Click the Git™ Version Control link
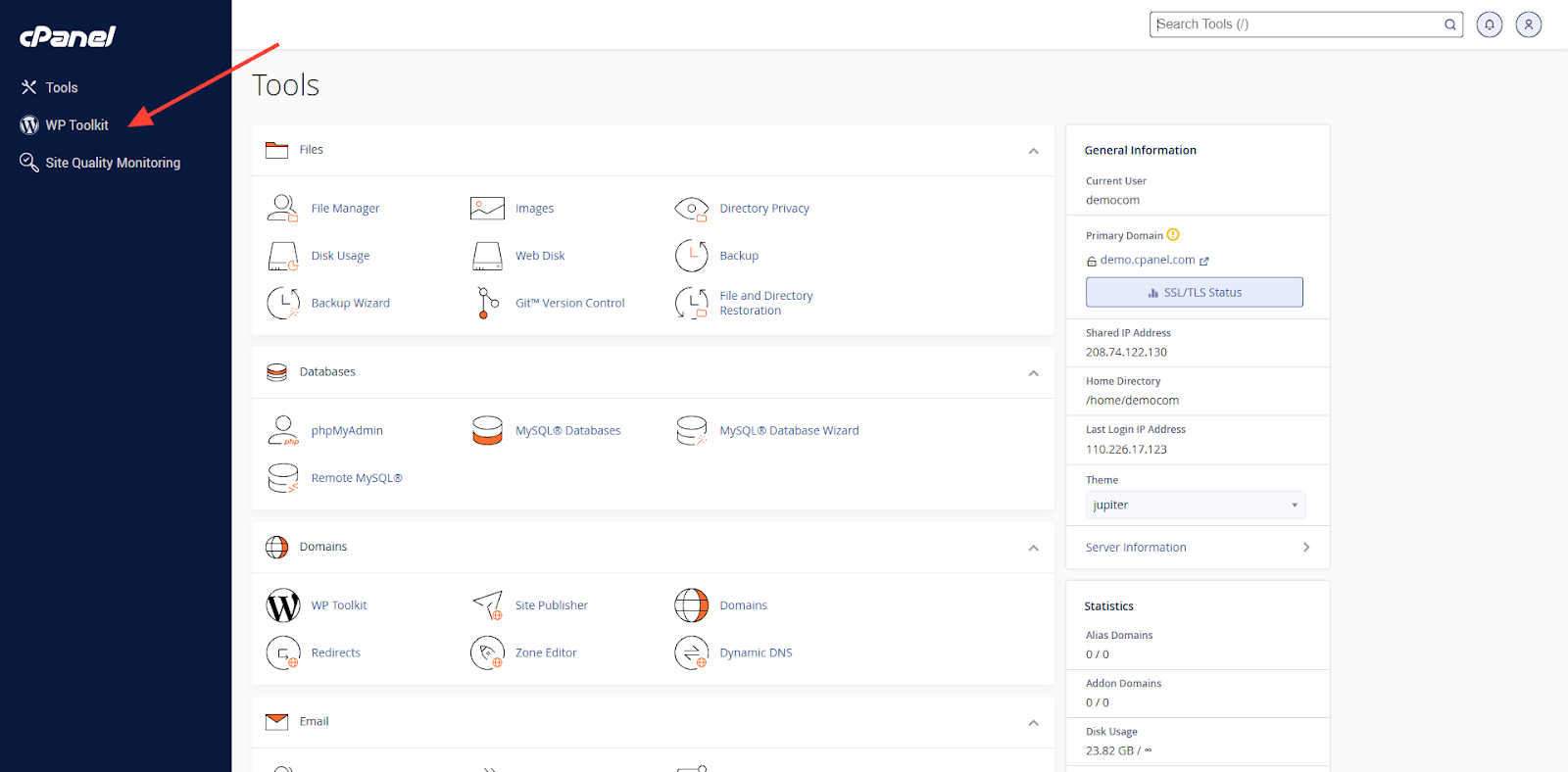Image resolution: width=1568 pixels, height=772 pixels. [x=569, y=303]
